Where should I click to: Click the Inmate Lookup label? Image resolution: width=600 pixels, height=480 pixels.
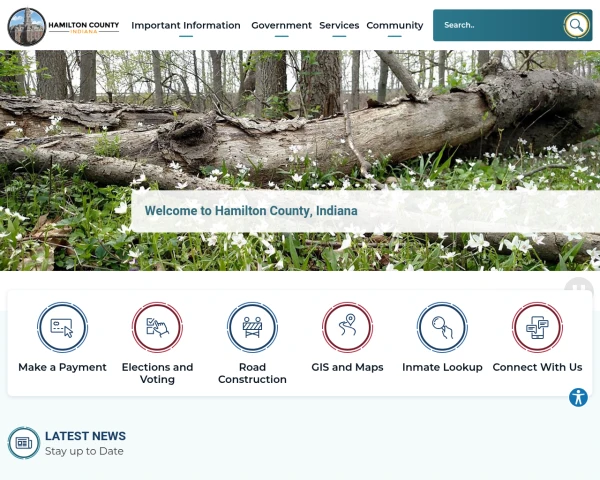[442, 367]
